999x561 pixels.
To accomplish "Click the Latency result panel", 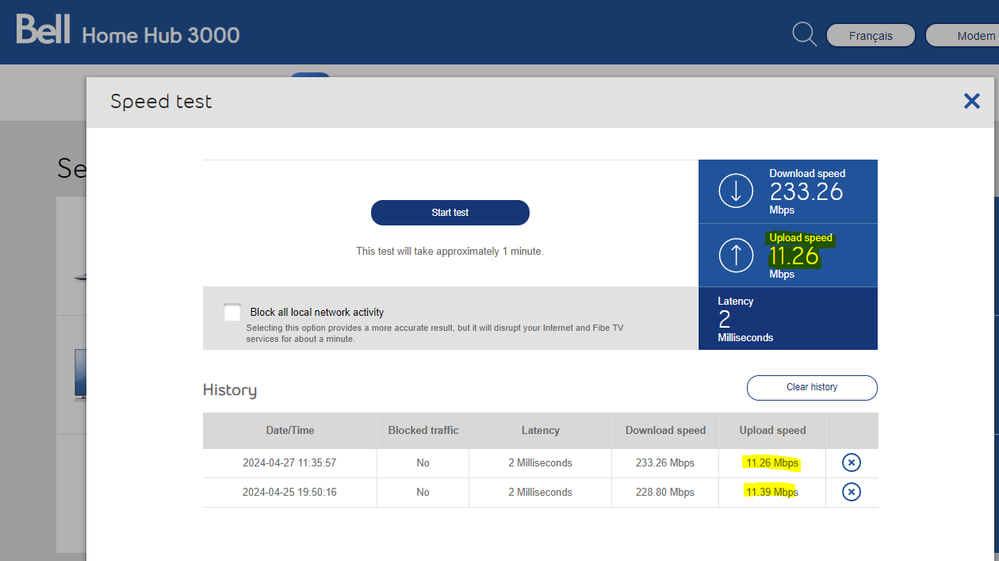I will (787, 319).
